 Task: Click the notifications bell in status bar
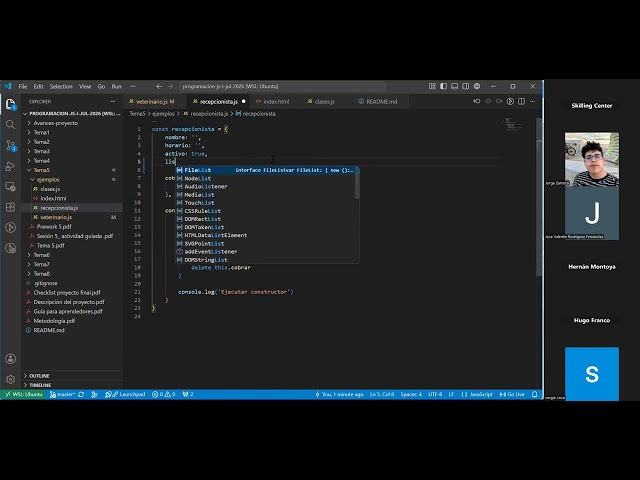(x=534, y=394)
